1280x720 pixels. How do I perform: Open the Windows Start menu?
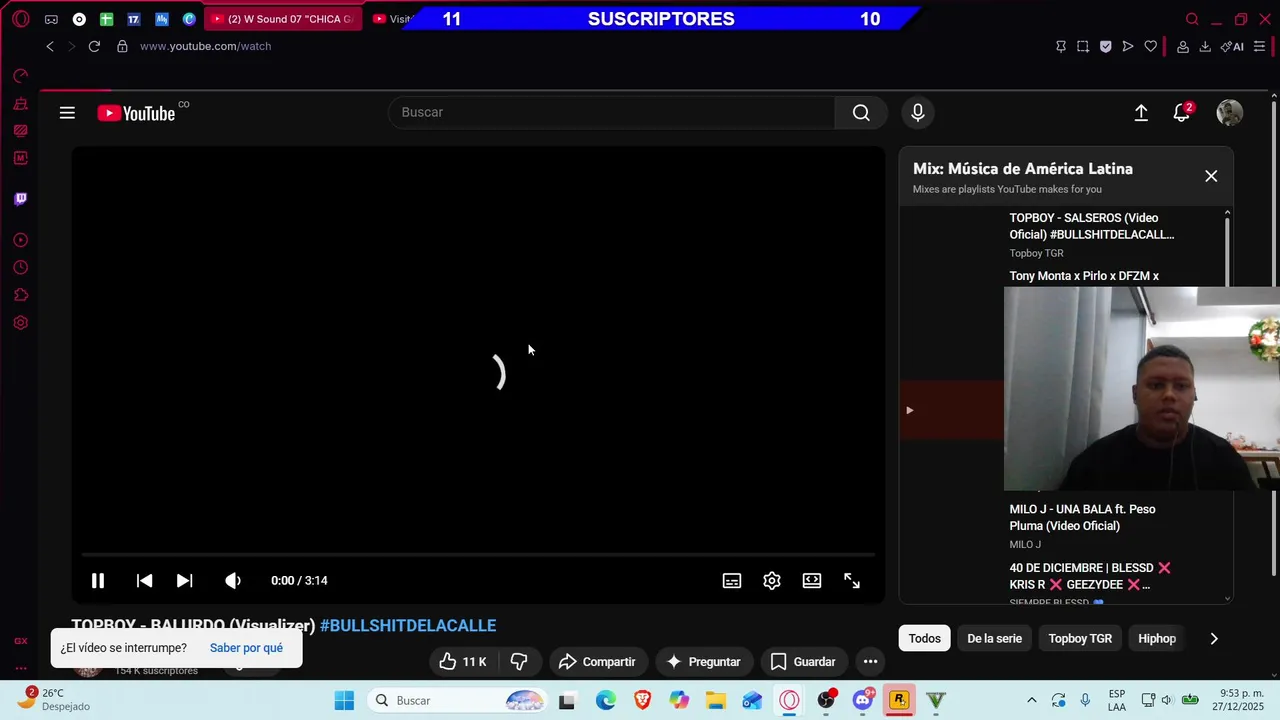(x=344, y=701)
